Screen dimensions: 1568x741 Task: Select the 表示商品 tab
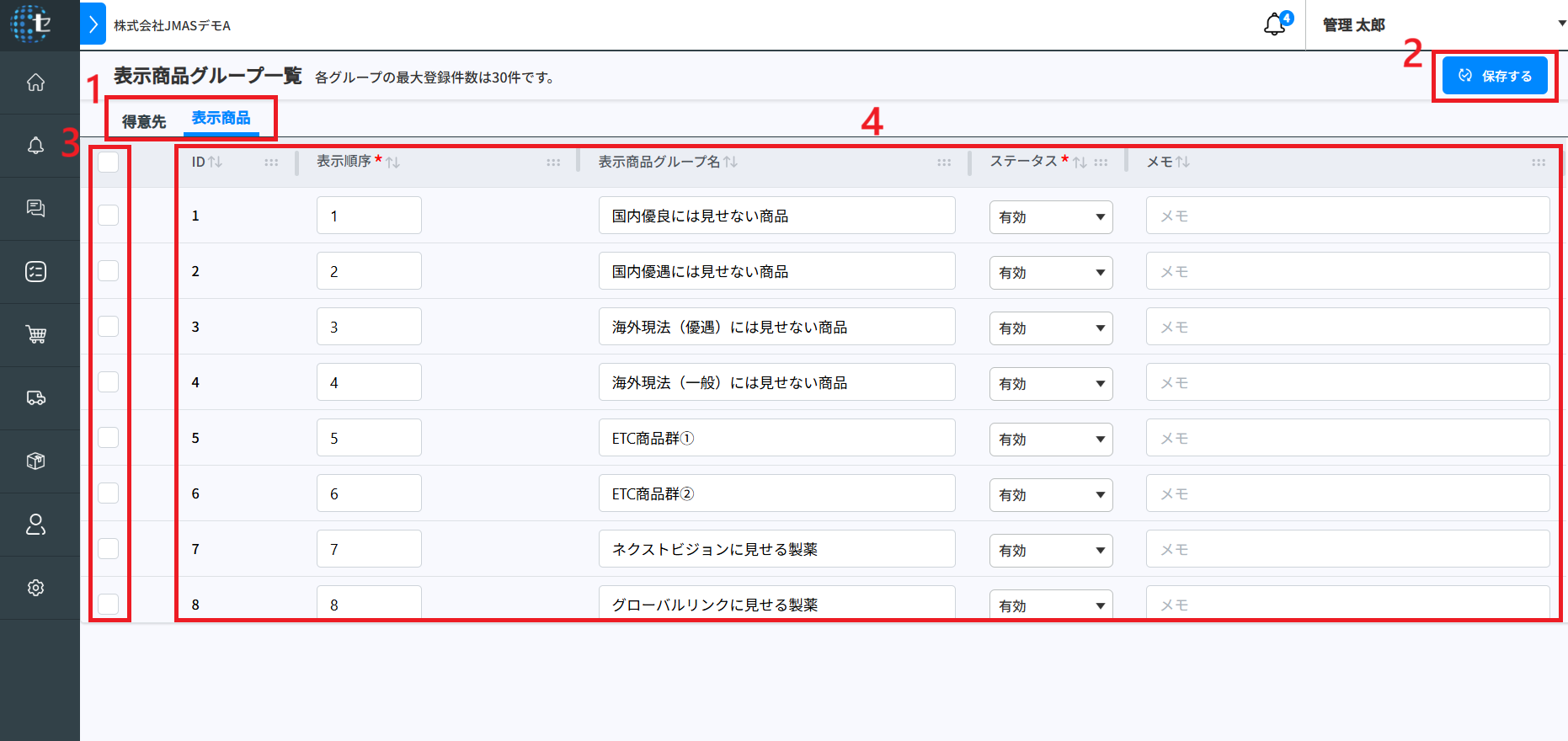point(221,119)
